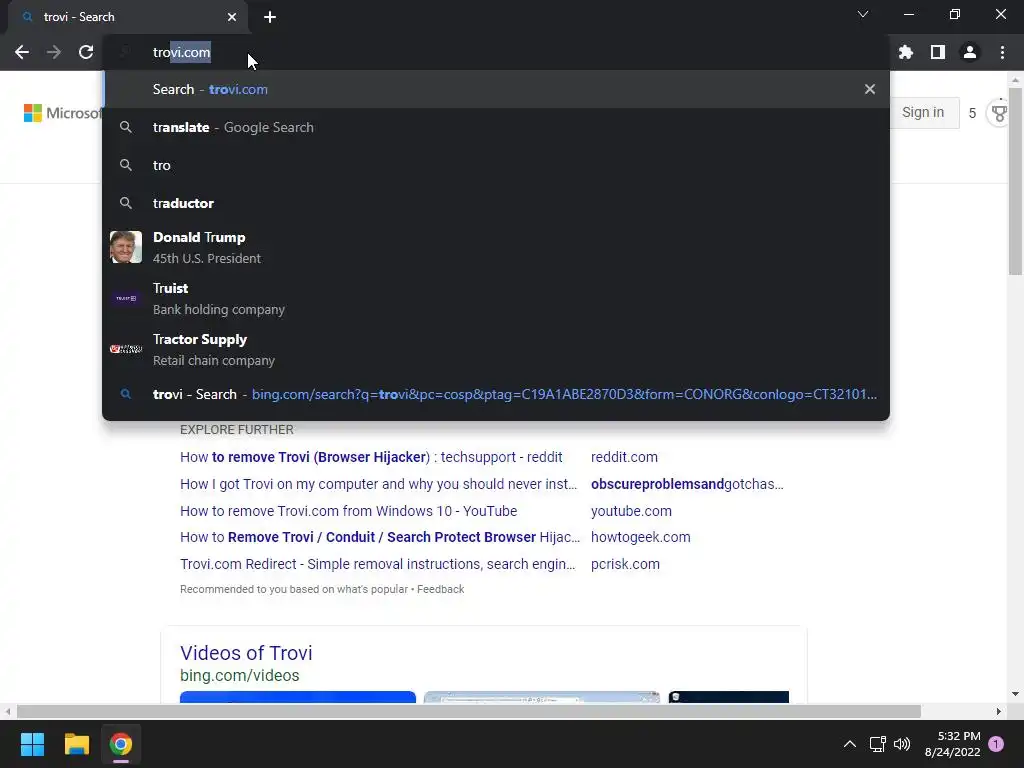The height and width of the screenshot is (768, 1024).
Task: Reload the page using the refresh icon
Action: [x=86, y=52]
